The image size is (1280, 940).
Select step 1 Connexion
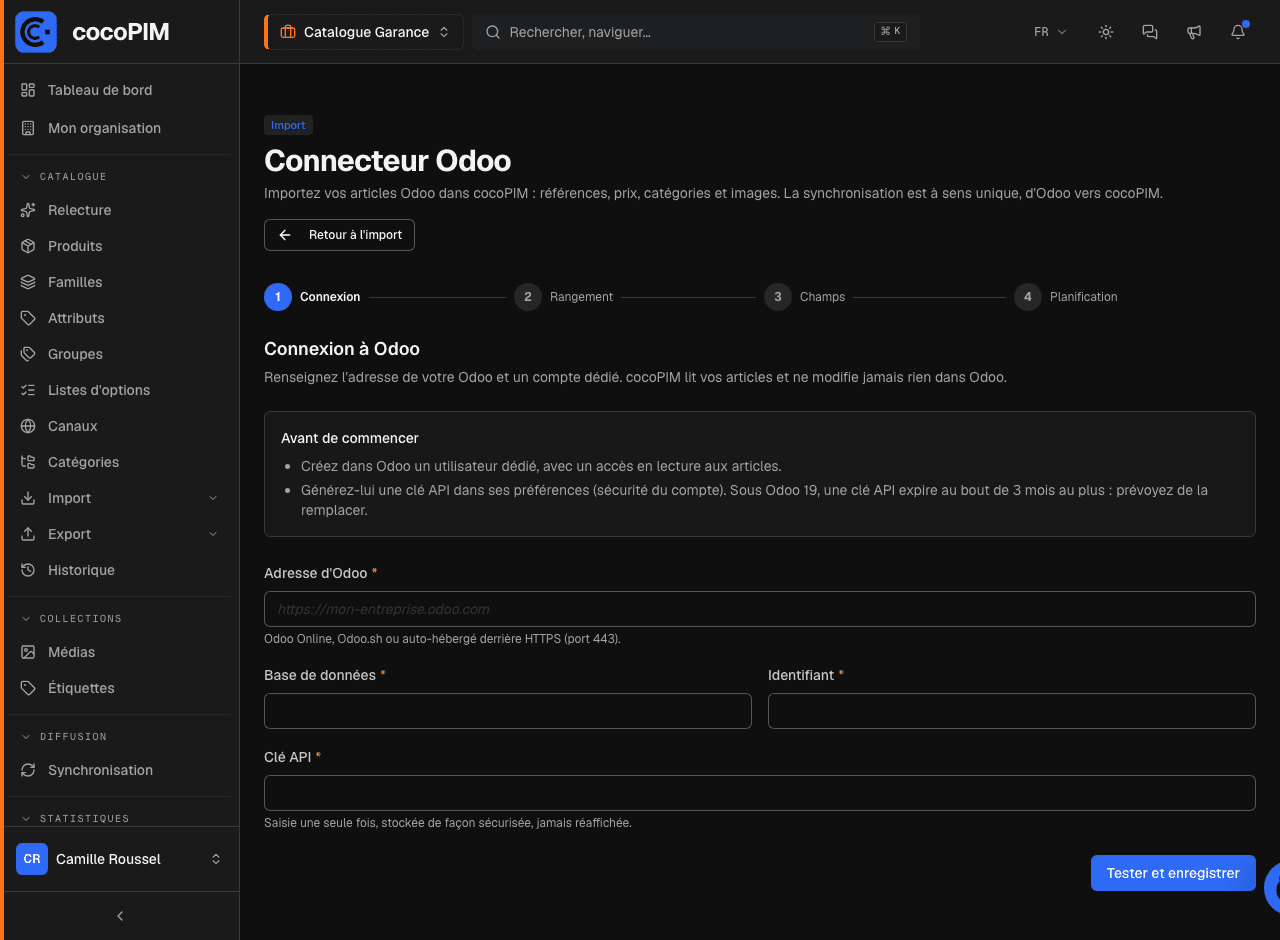coord(312,297)
